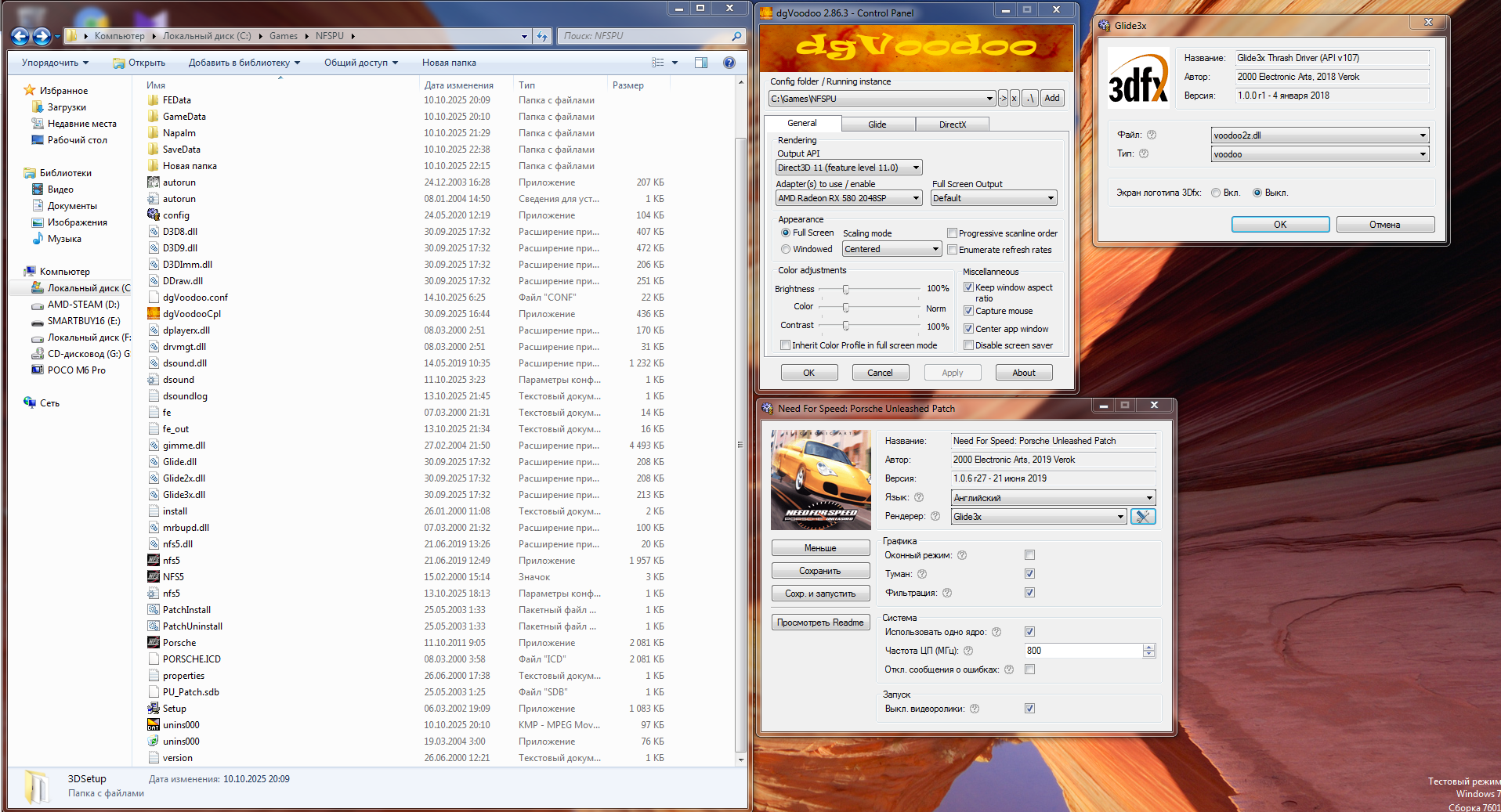Select the config application icon in file list
Viewport: 1501px width, 812px height.
154,215
